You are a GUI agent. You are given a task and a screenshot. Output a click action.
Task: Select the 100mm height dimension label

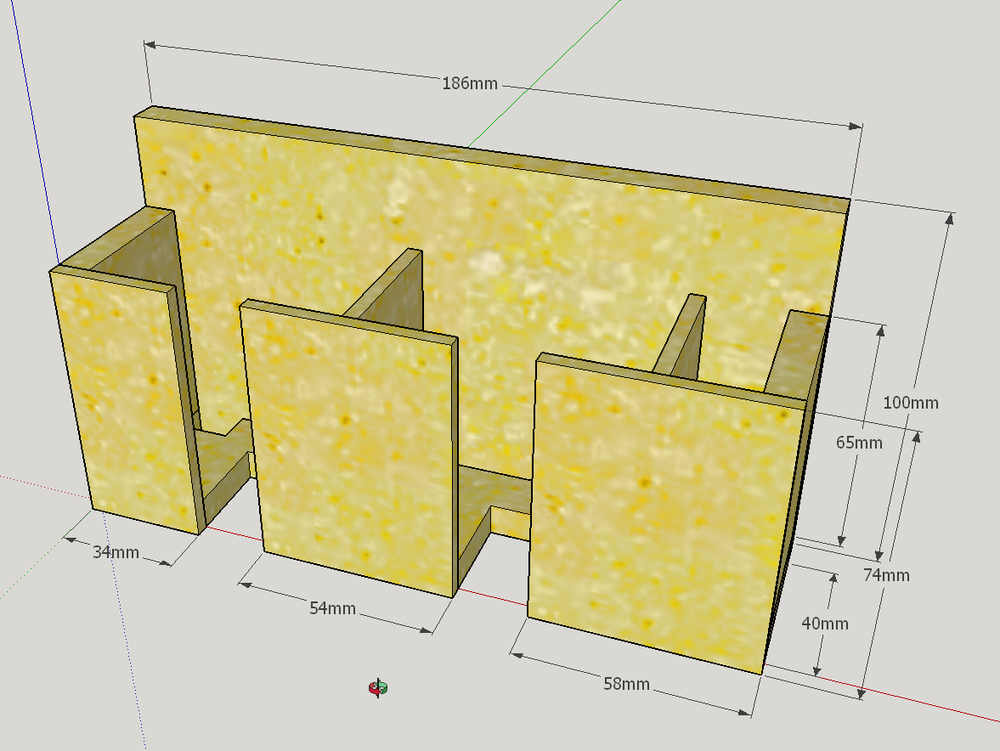(910, 402)
